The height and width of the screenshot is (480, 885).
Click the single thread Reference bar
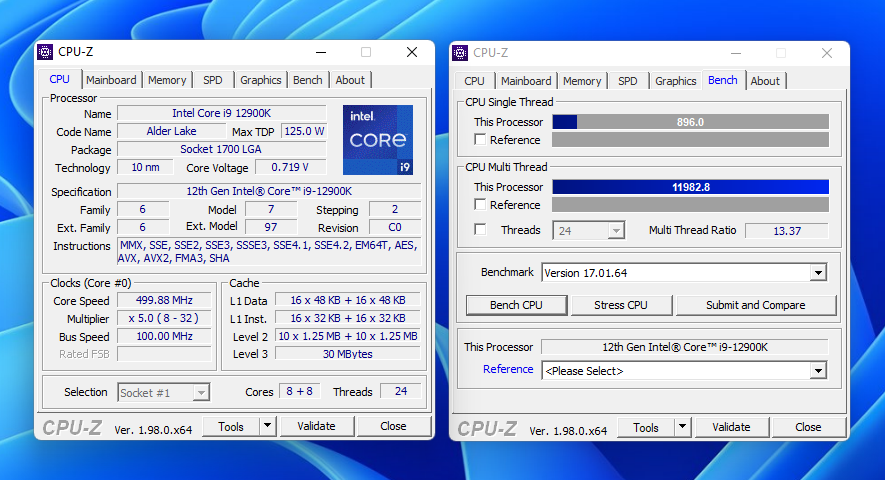coord(690,139)
